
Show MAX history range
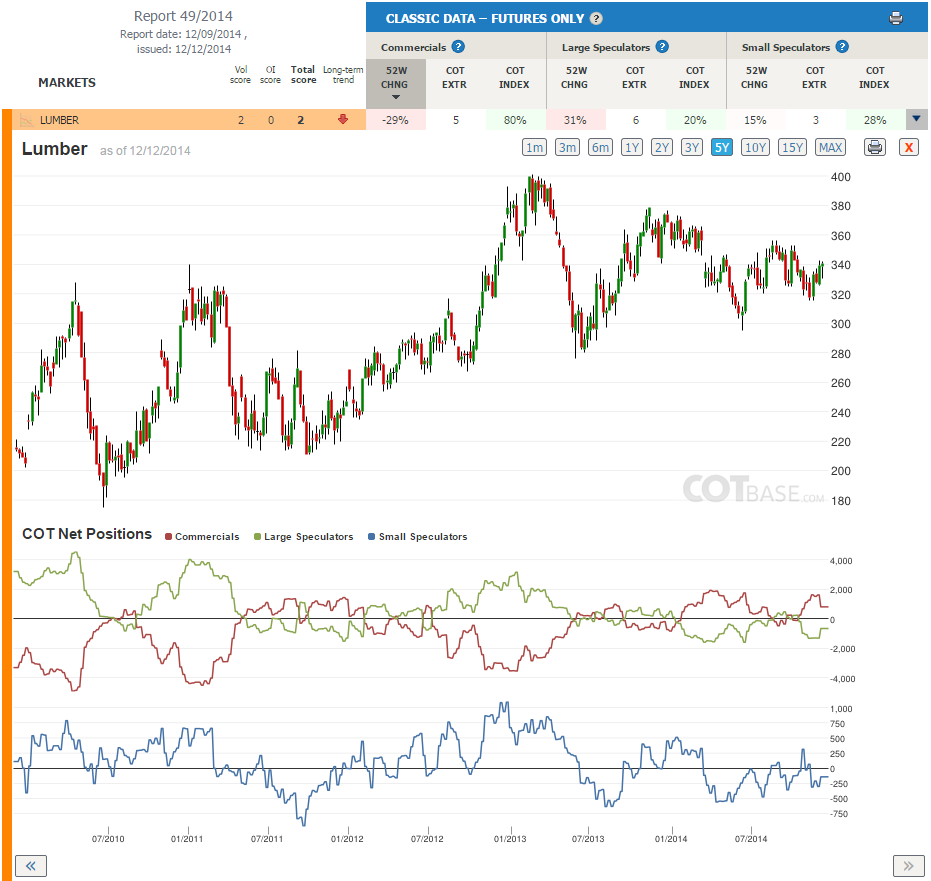pos(830,147)
